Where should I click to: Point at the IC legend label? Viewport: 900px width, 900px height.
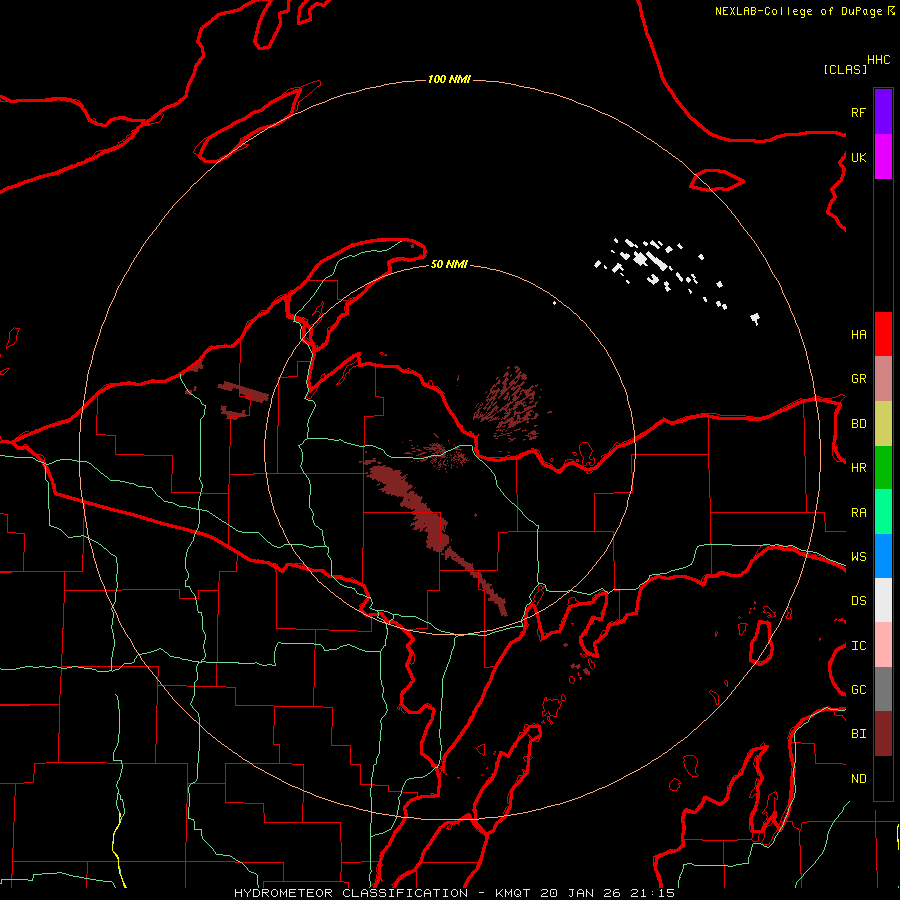point(858,646)
